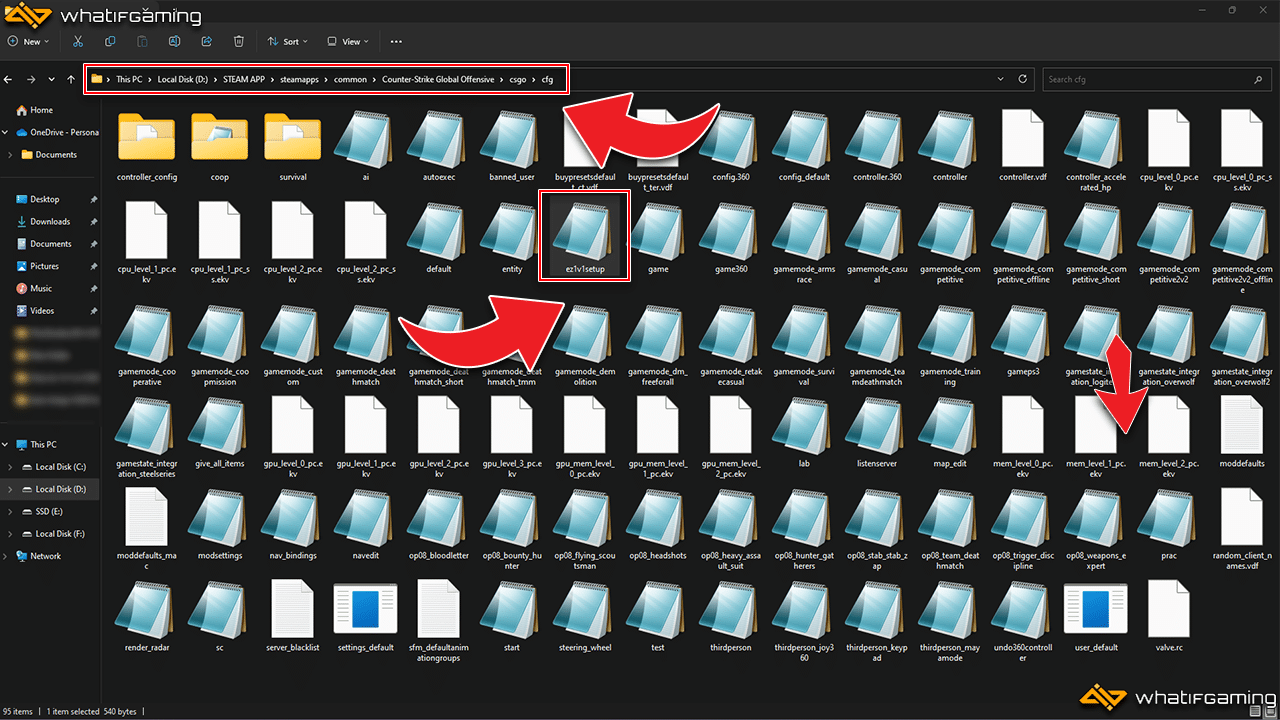Select the user_default file
The image size is (1280, 720).
(1096, 616)
